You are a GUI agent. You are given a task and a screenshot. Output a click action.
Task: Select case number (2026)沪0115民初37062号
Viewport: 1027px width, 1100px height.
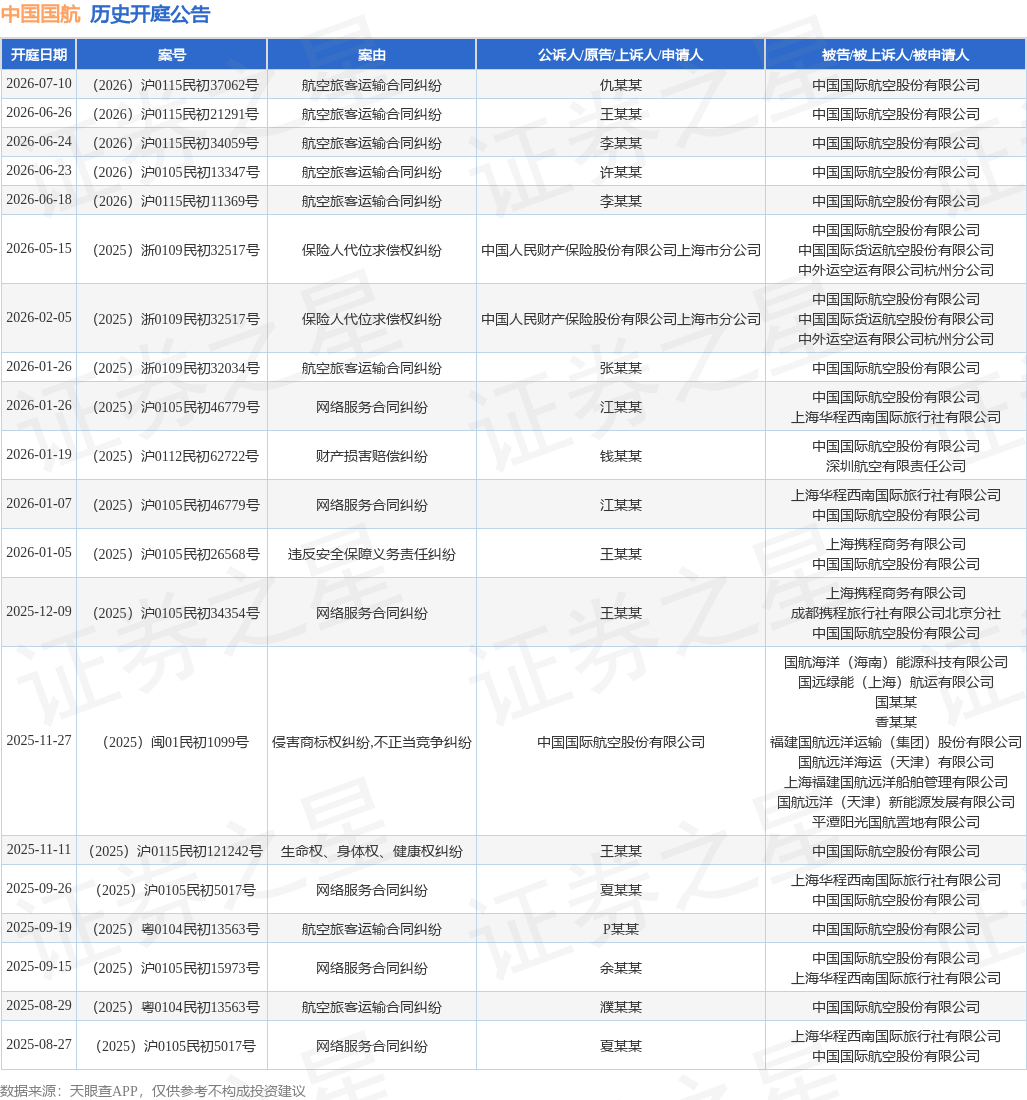coord(175,85)
